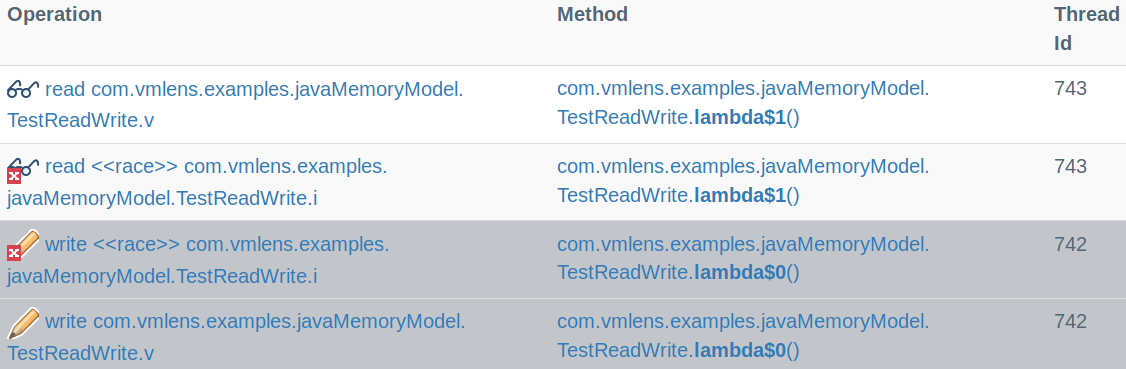
Task: Open the write <<race>> TestReadWrite.i operation link
Action: [198, 260]
